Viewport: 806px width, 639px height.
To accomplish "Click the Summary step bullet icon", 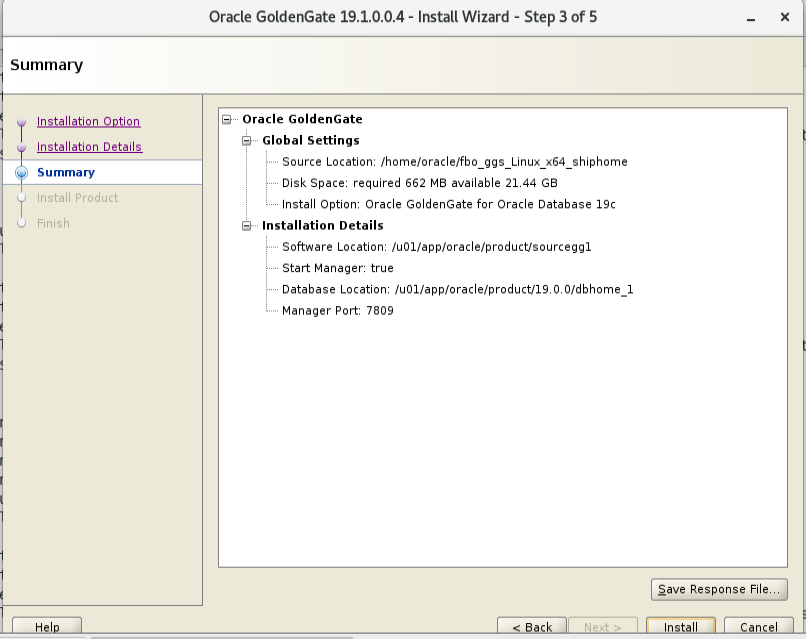I will (x=22, y=173).
